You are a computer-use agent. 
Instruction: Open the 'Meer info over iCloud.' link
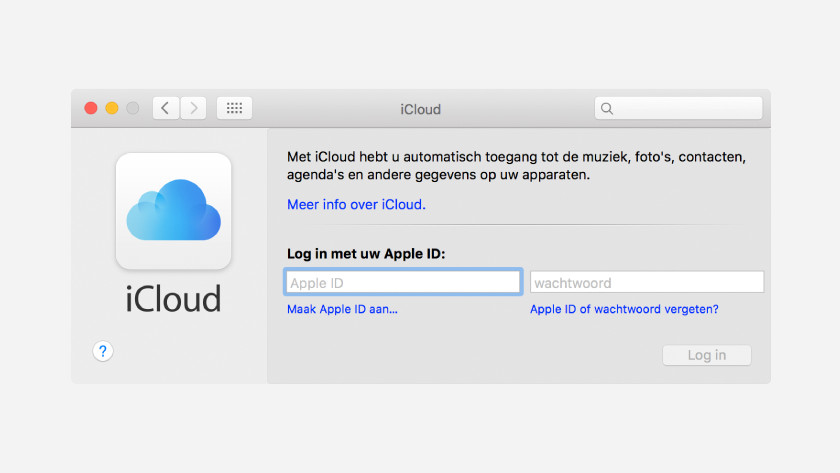pos(356,205)
